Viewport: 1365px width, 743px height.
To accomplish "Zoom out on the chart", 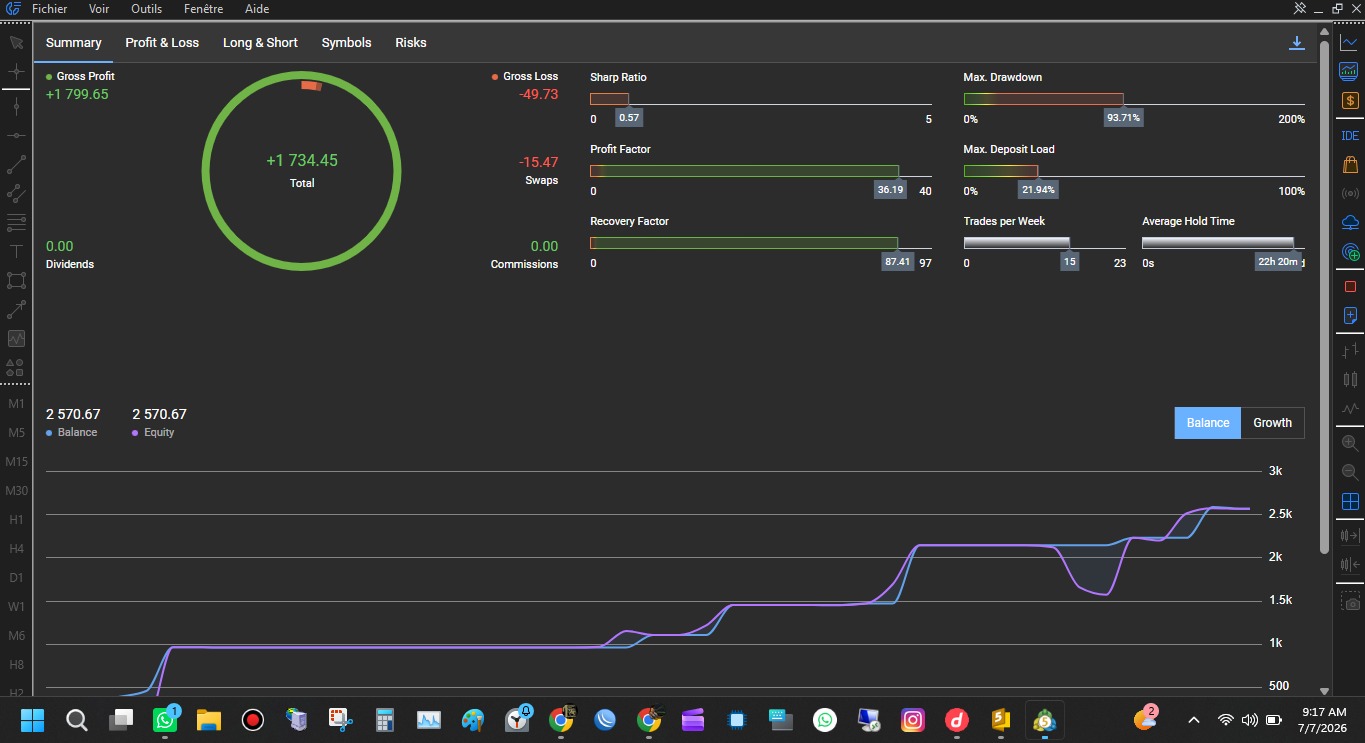I will click(1350, 472).
